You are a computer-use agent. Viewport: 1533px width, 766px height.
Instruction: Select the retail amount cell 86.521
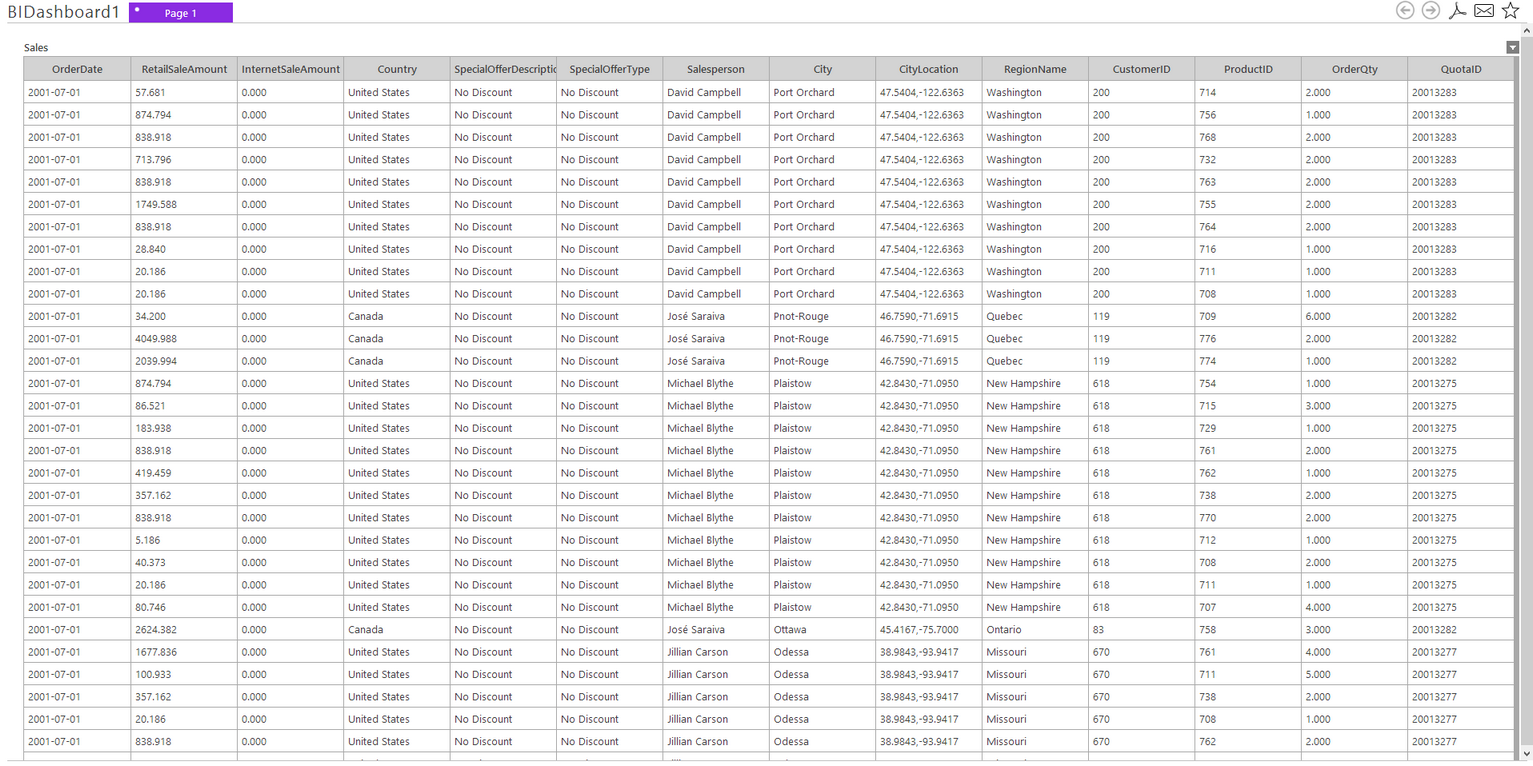pos(184,406)
